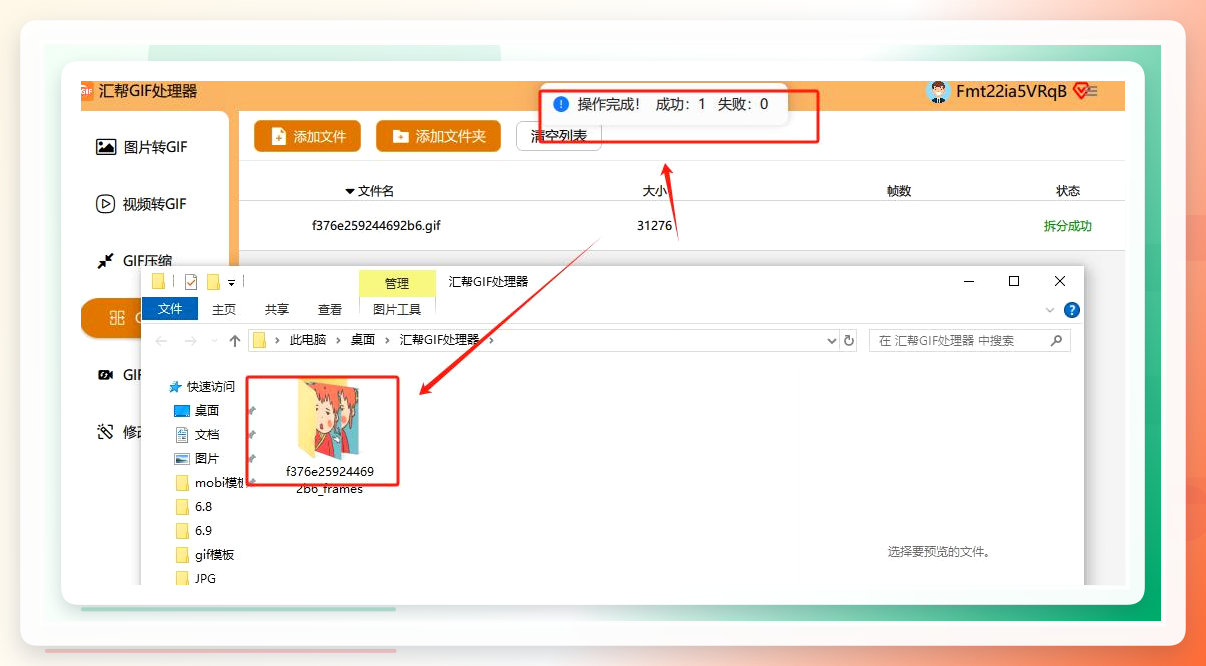
Task: Click the 管理 contextual tab
Action: pyautogui.click(x=397, y=284)
